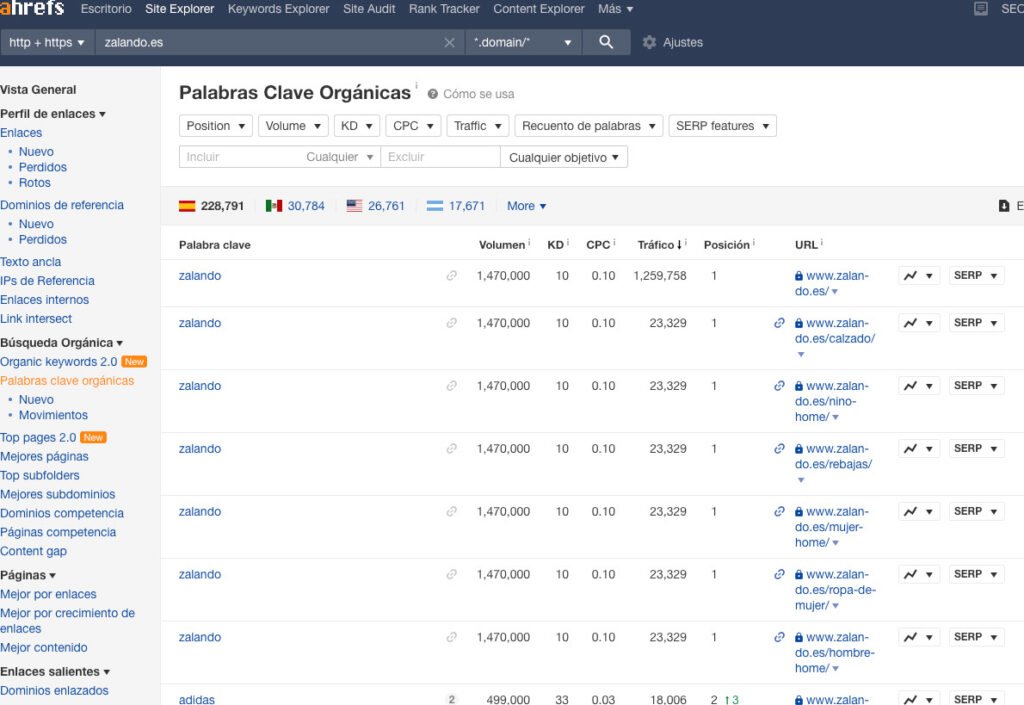Open Recuento de palabras dropdown

tap(588, 126)
